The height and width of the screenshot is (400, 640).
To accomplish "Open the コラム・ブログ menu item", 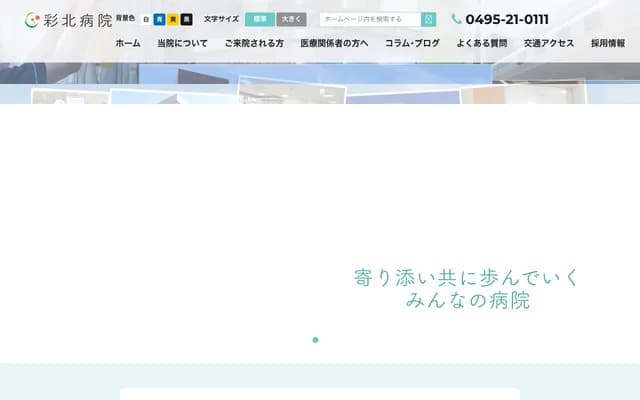I will coord(412,44).
